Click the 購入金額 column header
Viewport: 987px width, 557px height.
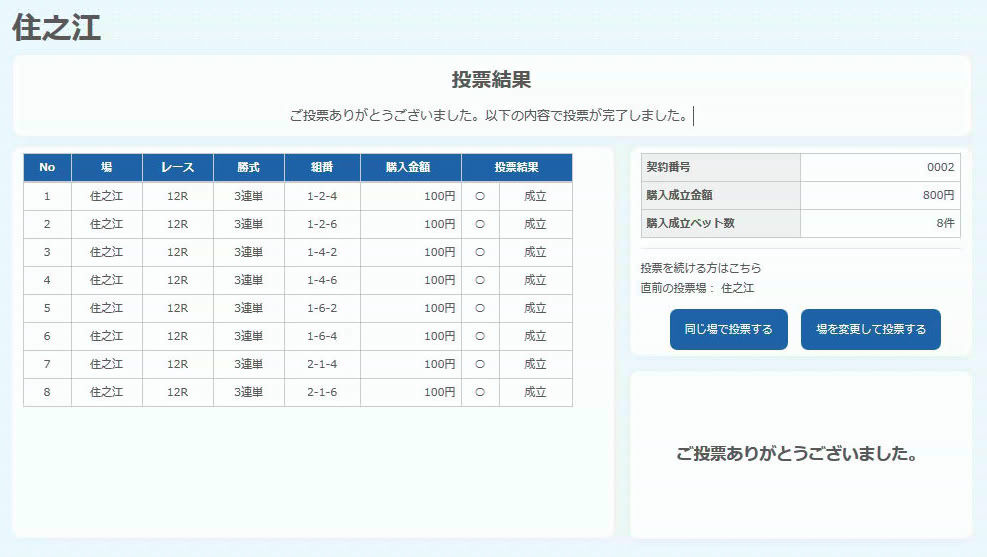pyautogui.click(x=410, y=167)
